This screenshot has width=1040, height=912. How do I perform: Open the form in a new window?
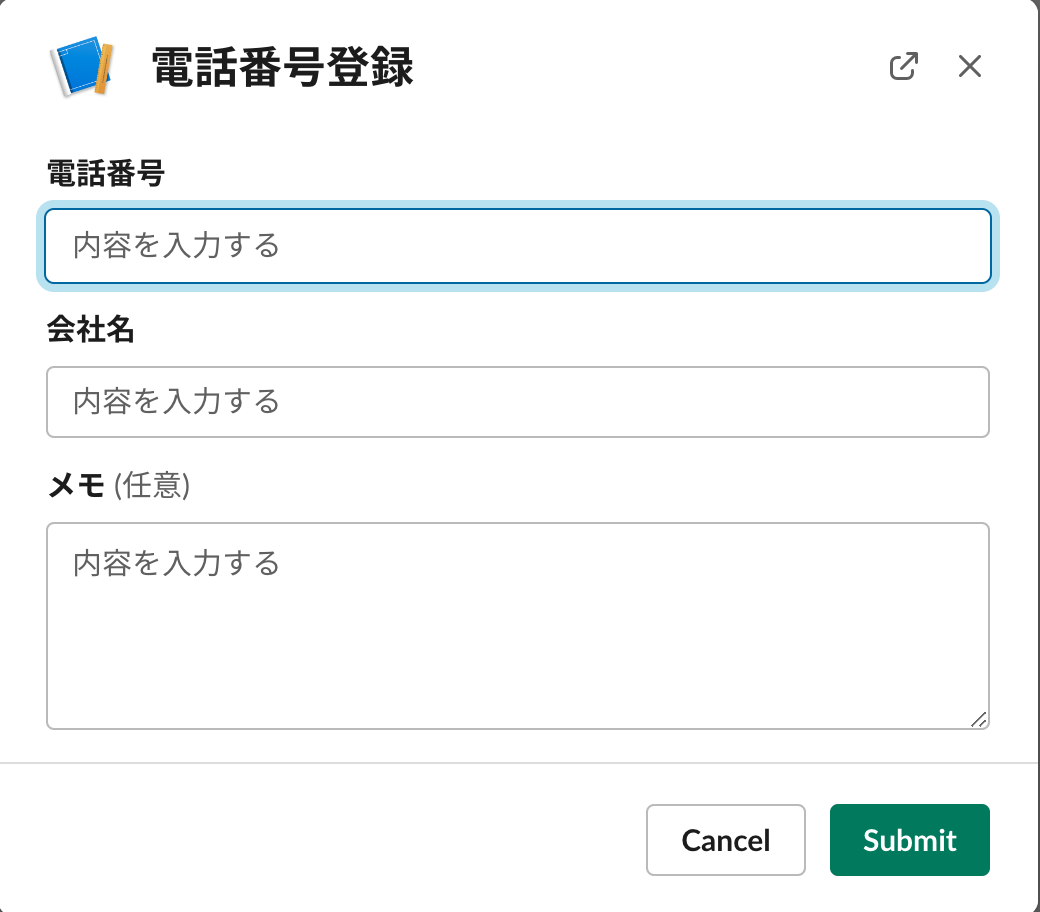[903, 67]
